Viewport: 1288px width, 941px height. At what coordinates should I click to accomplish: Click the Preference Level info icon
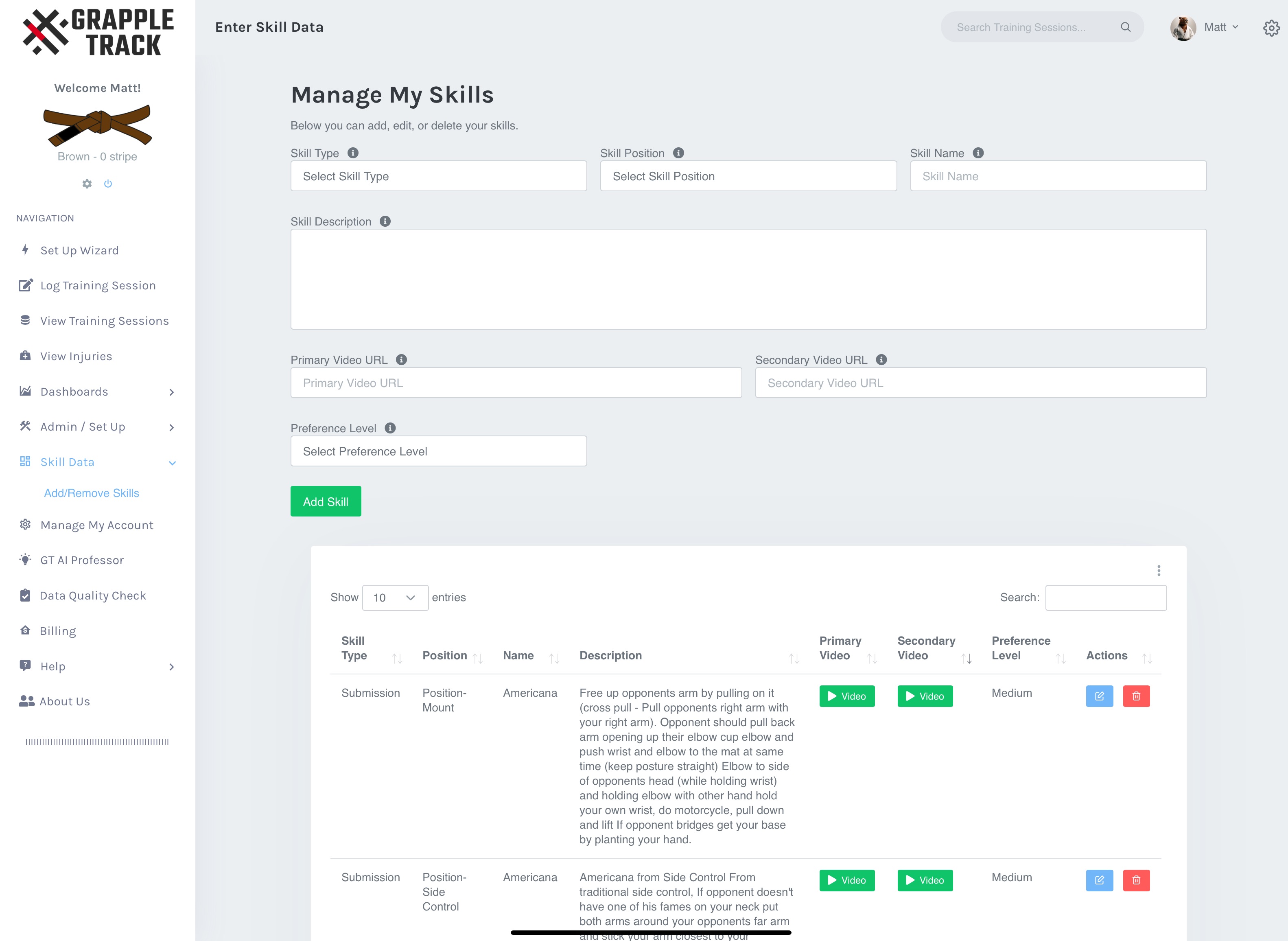click(390, 428)
